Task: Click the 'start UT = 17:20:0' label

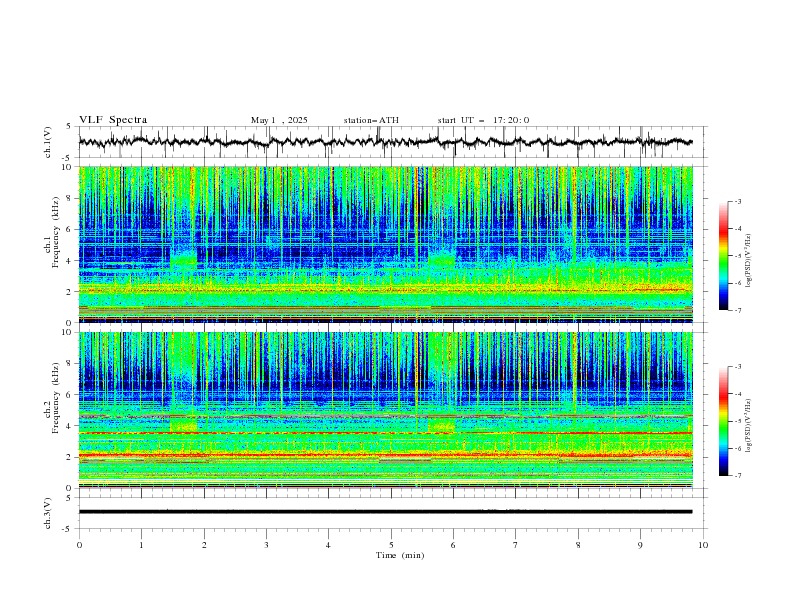Action: 483,120
